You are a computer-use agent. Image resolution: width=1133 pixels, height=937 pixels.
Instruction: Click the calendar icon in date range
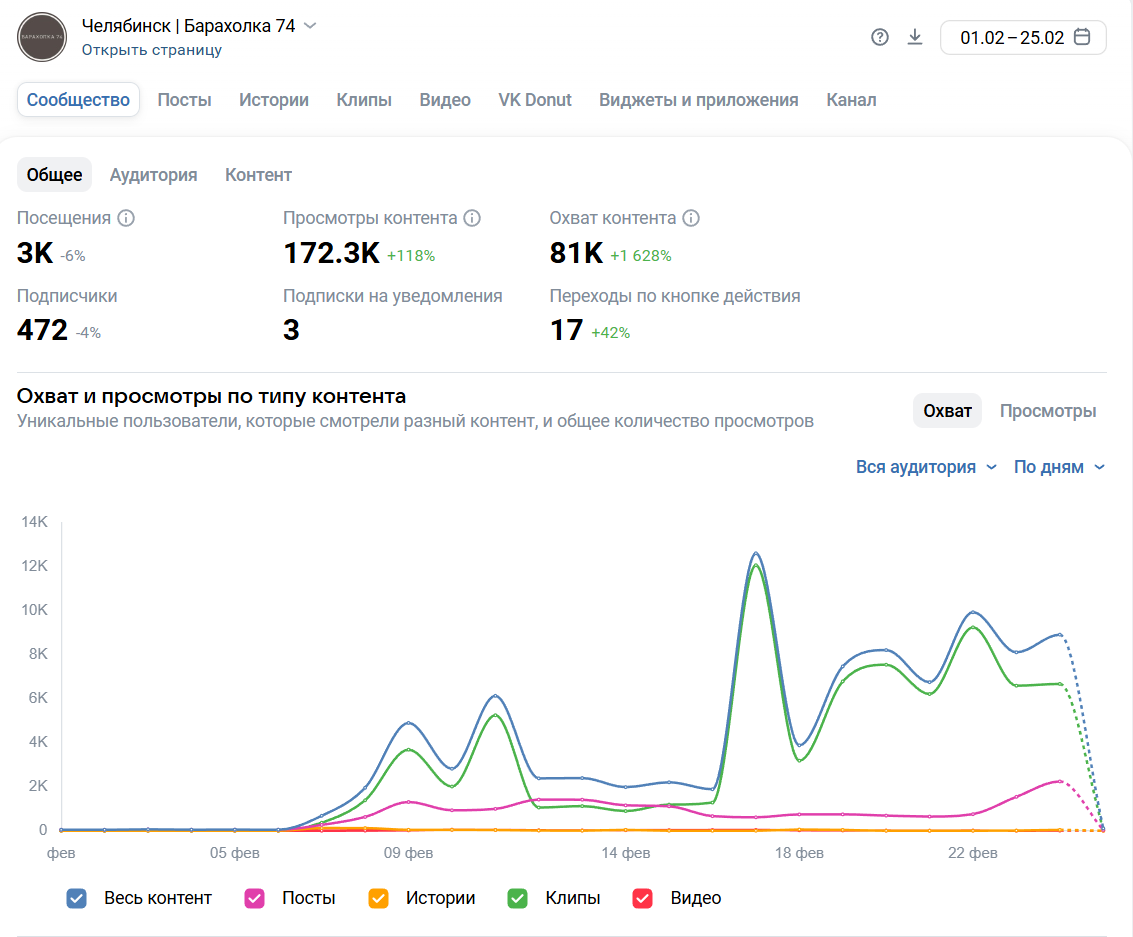pyautogui.click(x=1081, y=37)
